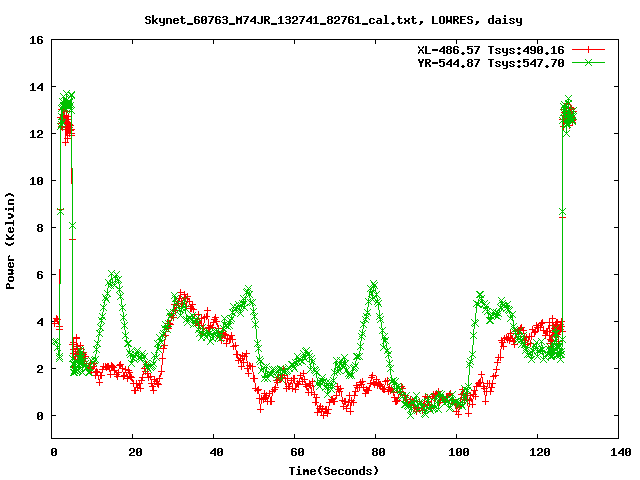
Task: Click the red XL peak near 32 seconds
Action: tap(182, 294)
